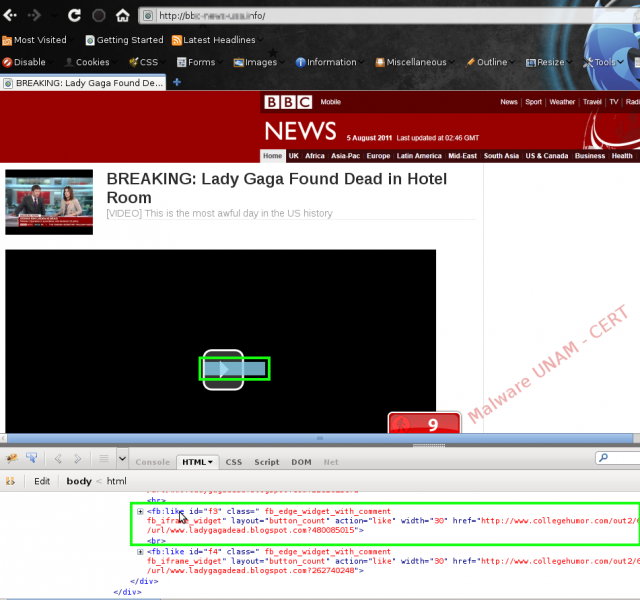The image size is (640, 600).
Task: Click the Edit button in HTML panel
Action: (x=42, y=481)
